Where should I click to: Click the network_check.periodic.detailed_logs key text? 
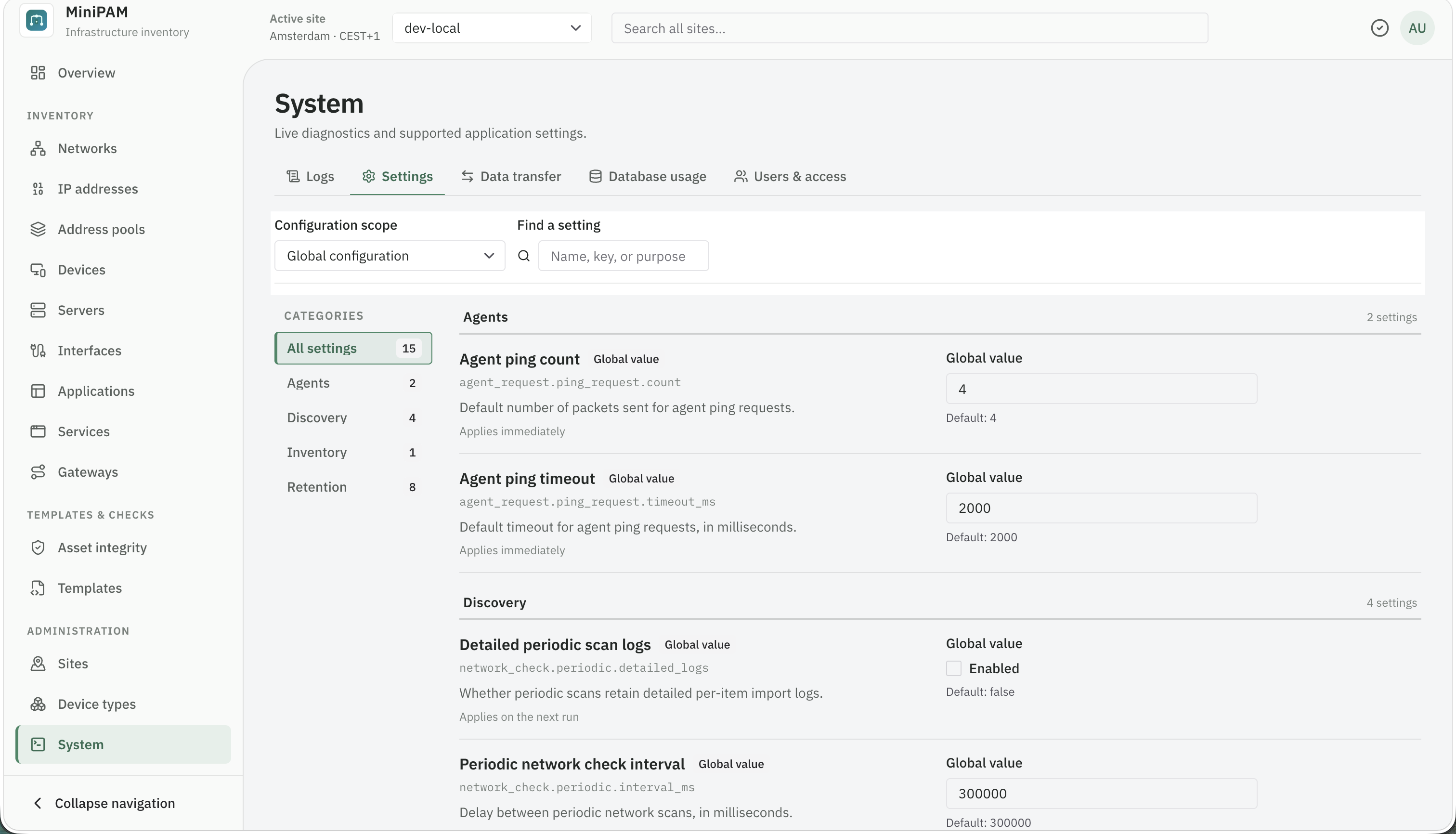point(584,668)
